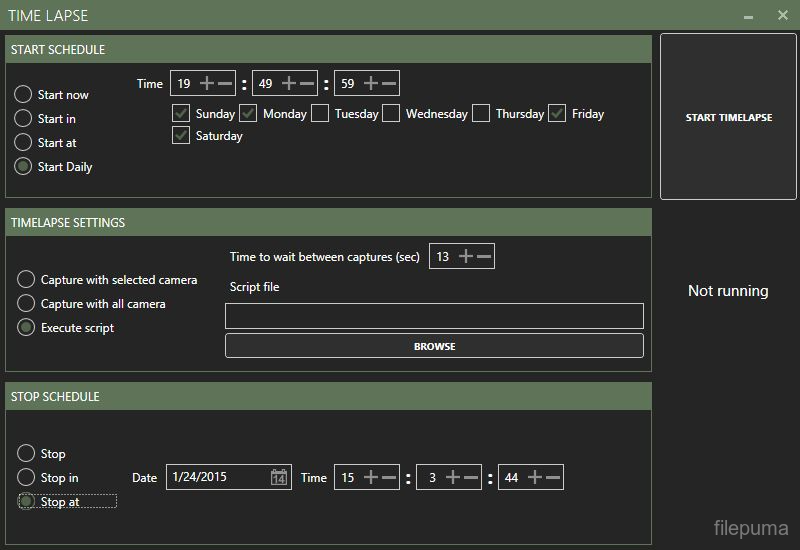Select the Start now radio option
The image size is (800, 550).
(23, 95)
